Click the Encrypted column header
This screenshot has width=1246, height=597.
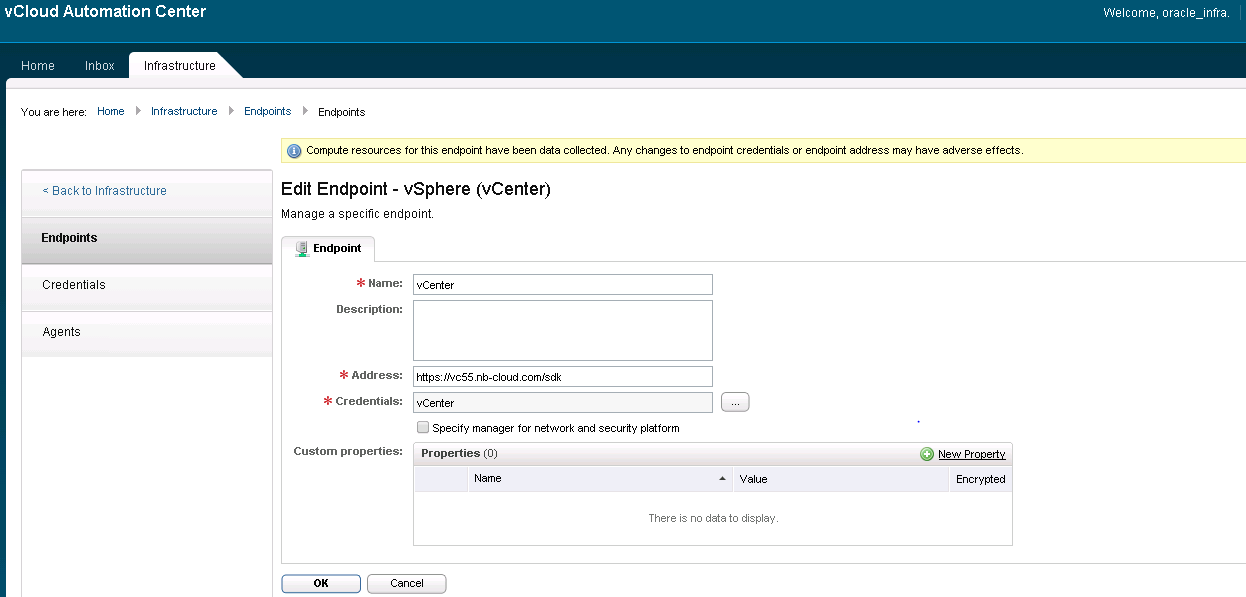pos(980,479)
